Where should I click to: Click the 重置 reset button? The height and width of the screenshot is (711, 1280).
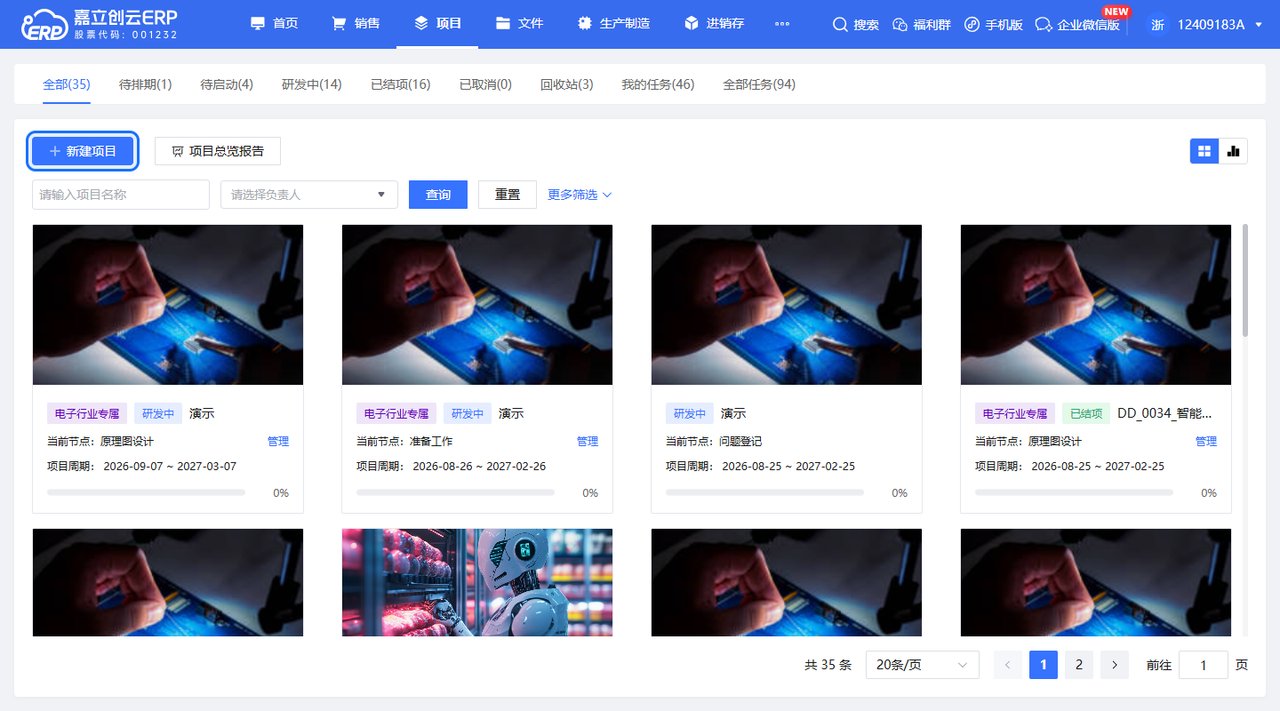[x=508, y=195]
